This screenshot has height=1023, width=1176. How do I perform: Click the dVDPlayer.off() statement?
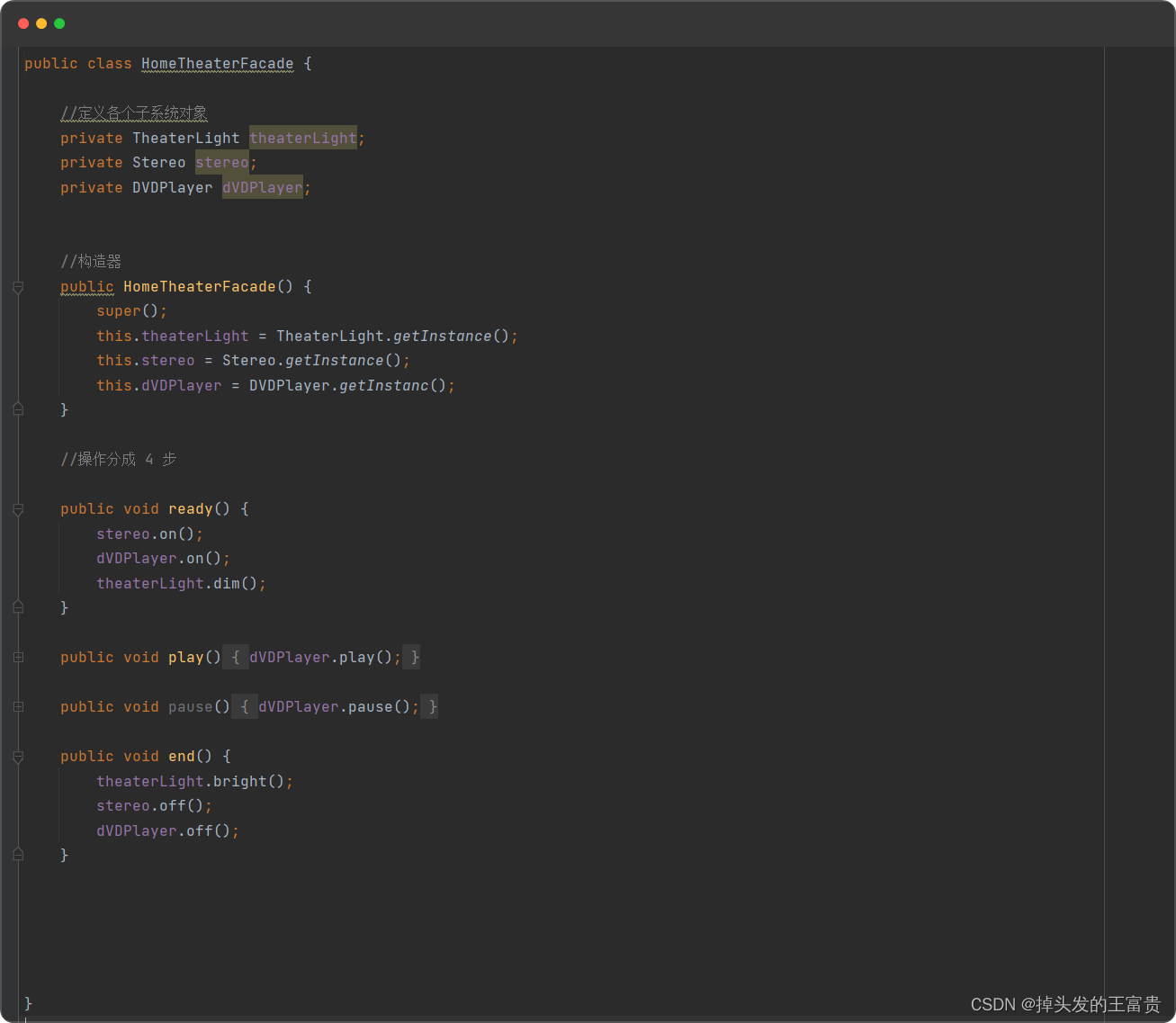pyautogui.click(x=168, y=830)
